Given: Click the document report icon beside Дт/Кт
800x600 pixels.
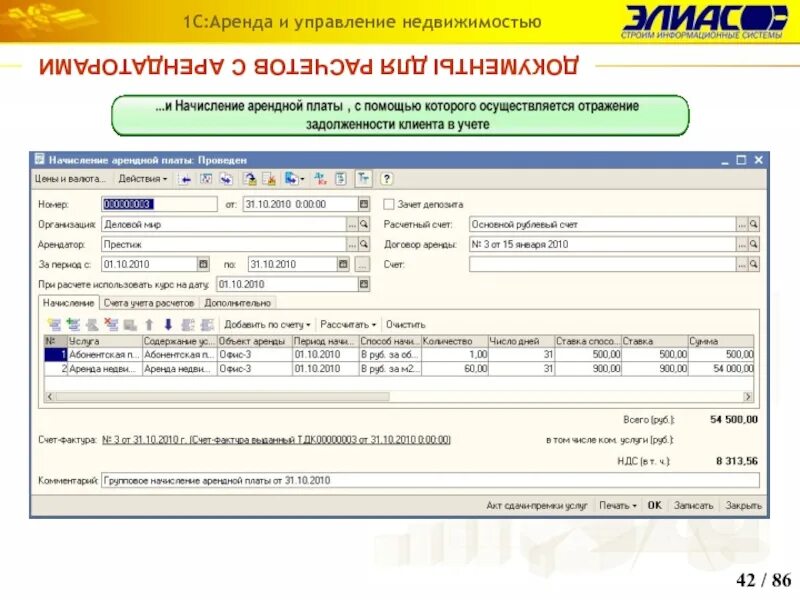Looking at the screenshot, I should click(x=340, y=179).
